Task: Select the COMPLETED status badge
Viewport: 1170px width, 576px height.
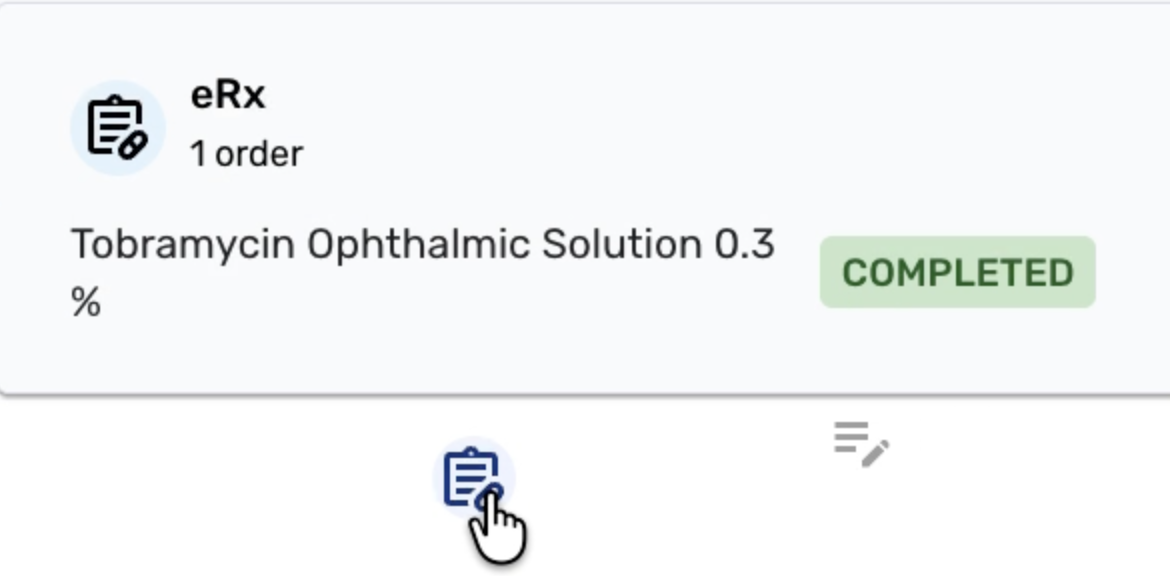Action: pyautogui.click(x=957, y=272)
